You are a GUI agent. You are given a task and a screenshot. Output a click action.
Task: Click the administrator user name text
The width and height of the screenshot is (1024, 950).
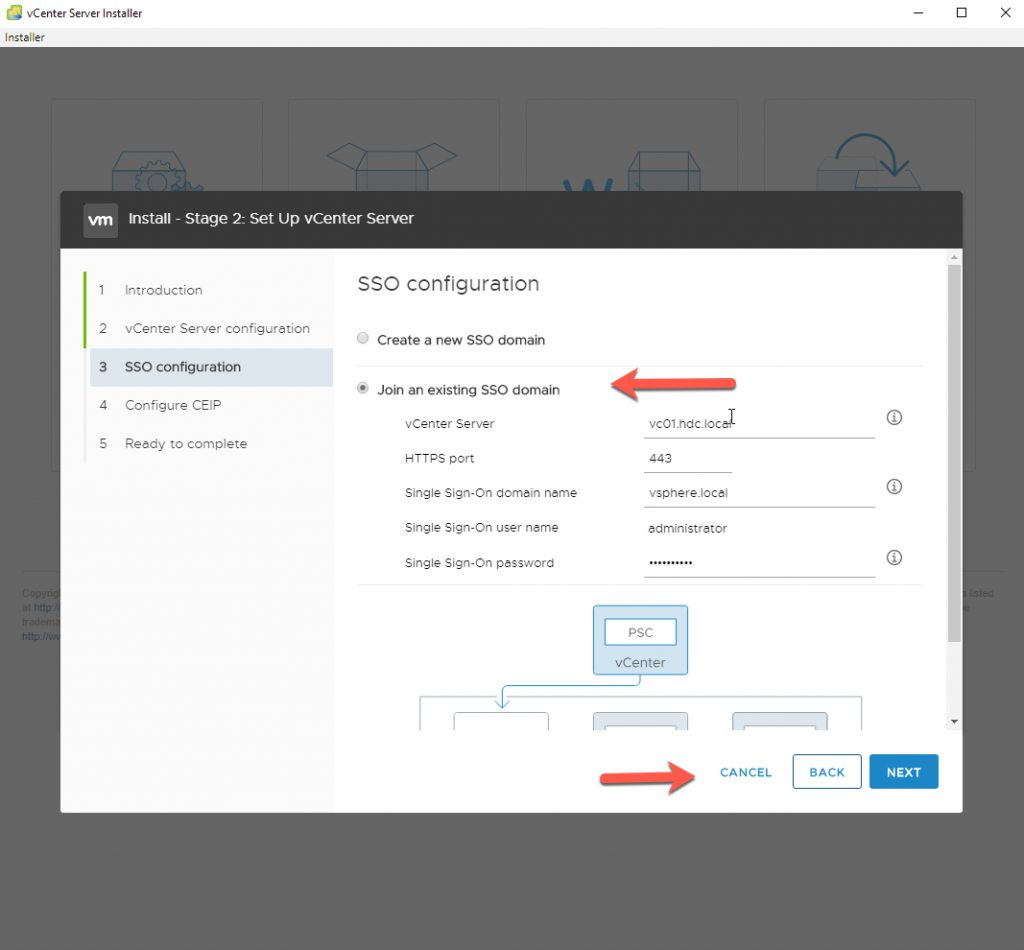pos(687,528)
